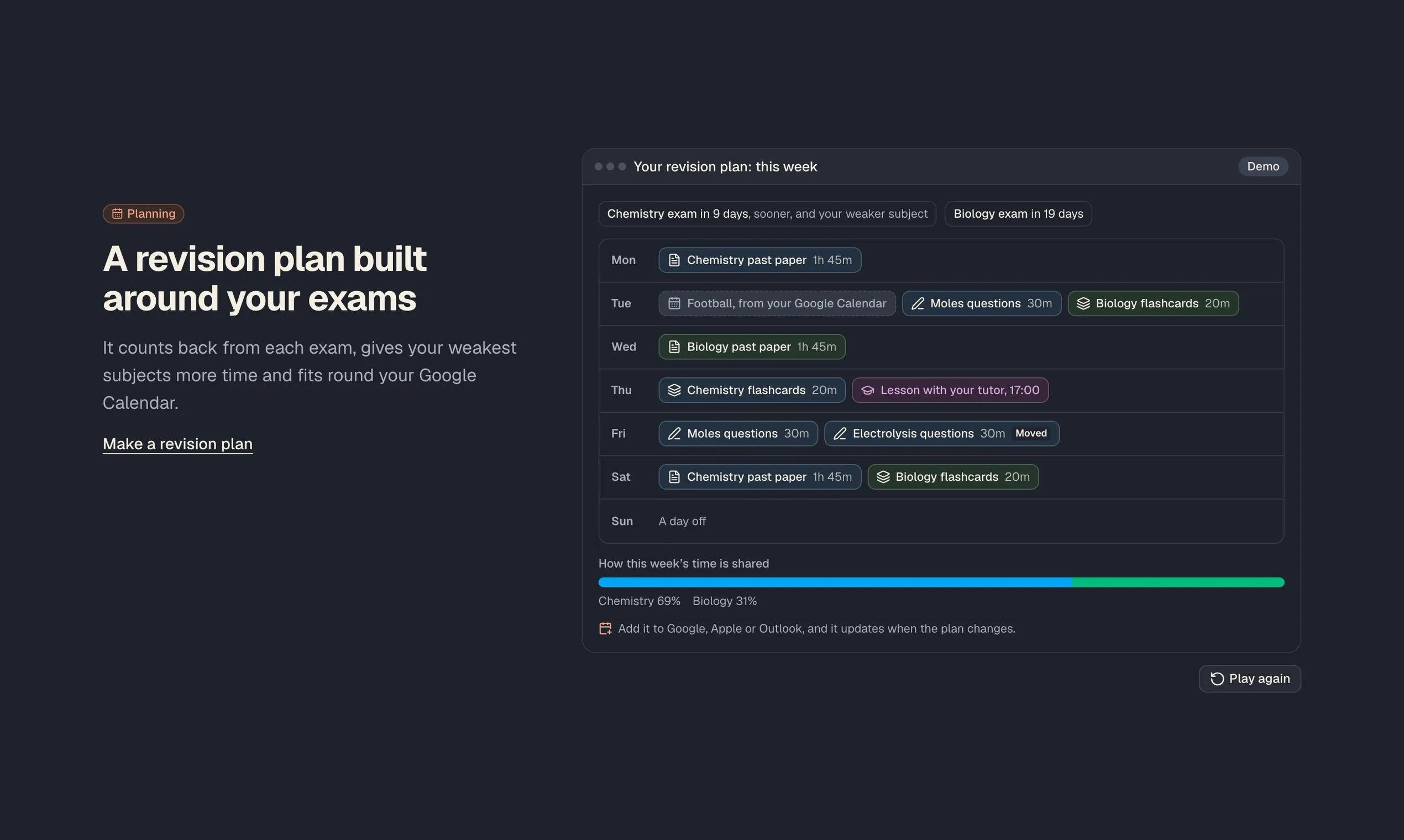Click the Fri row label

[x=618, y=434]
